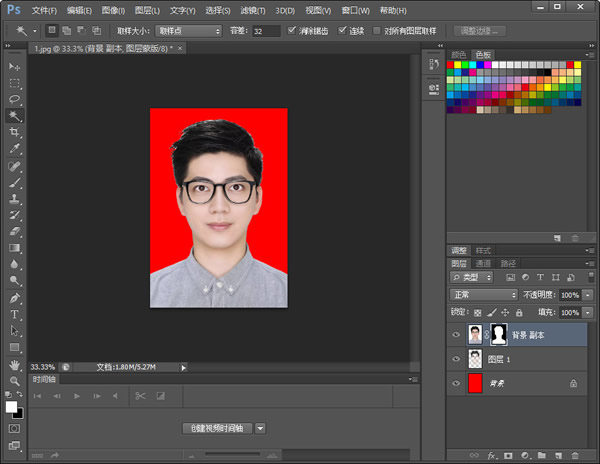Screen dimensions: 600x464
Task: Open the 滤镜(T) menu
Action: tap(253, 10)
